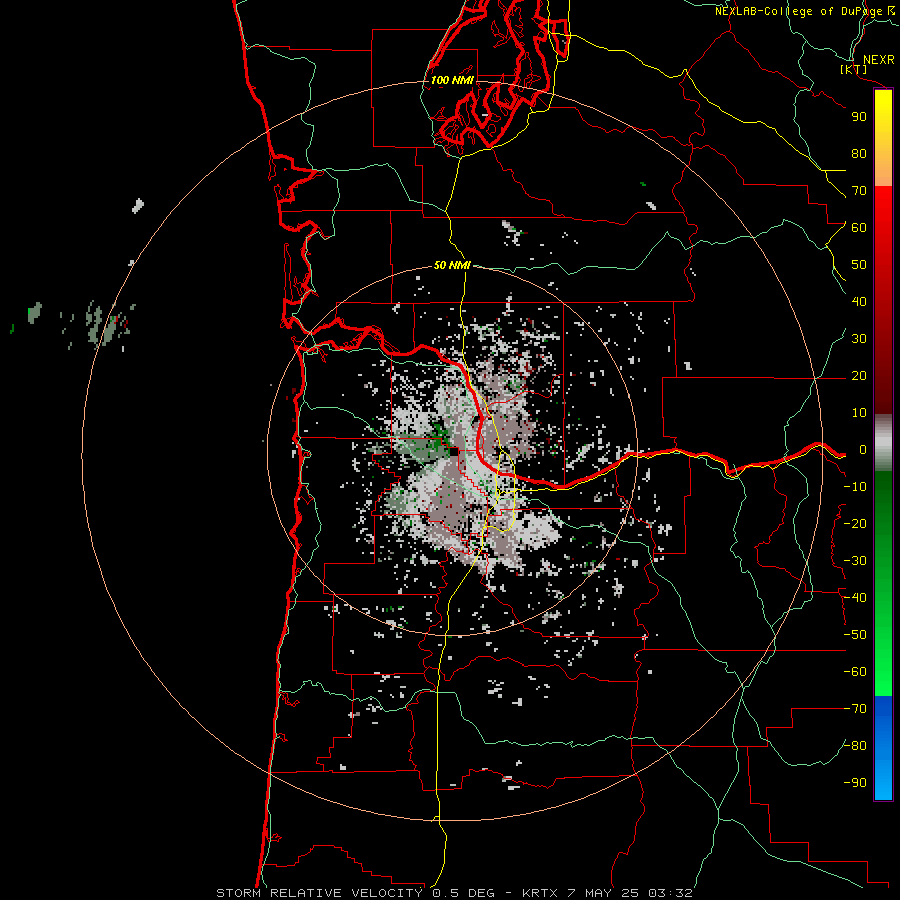Click the gray zero-velocity band of the color bar
Screen dimensions: 900x900
(x=883, y=443)
